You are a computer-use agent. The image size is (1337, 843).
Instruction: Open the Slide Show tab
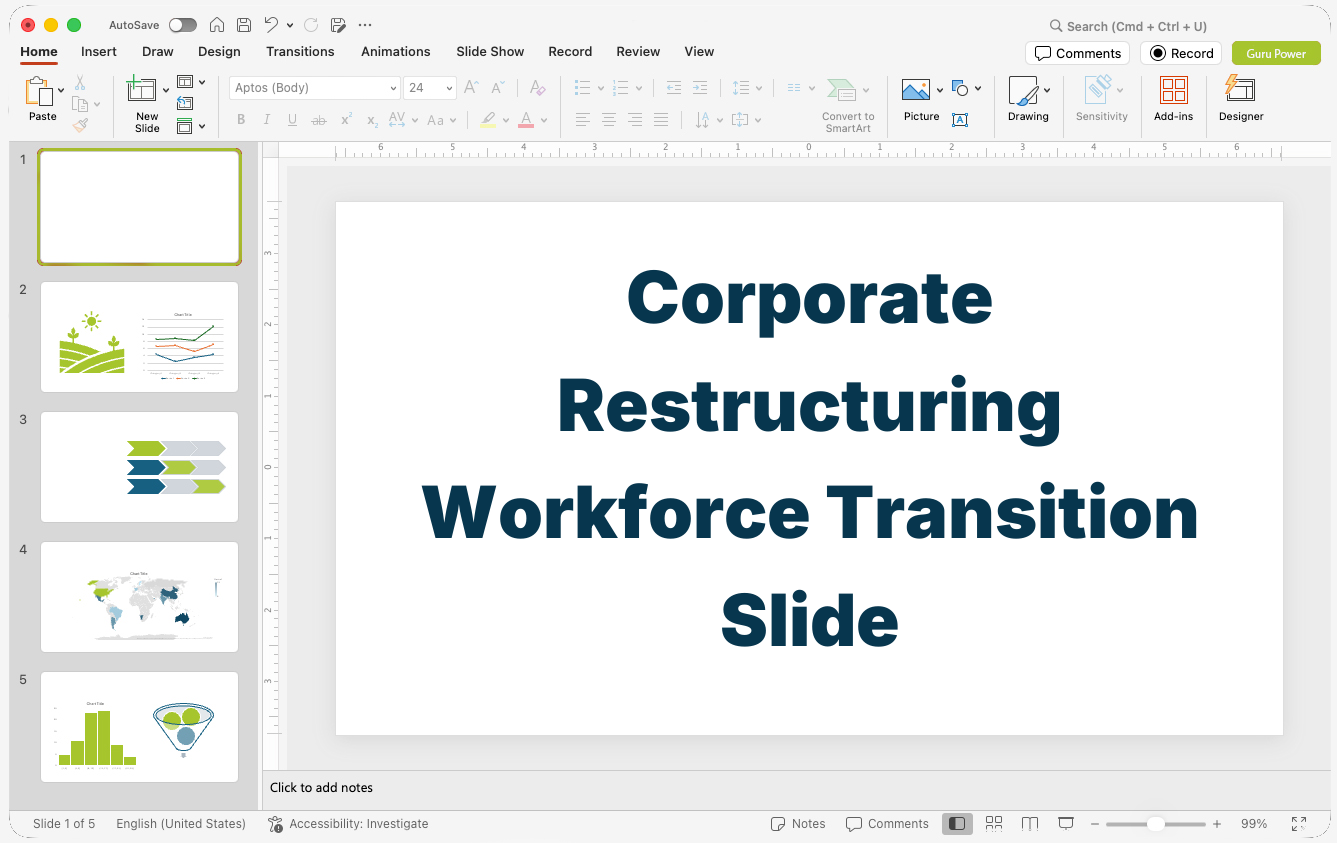coord(490,51)
